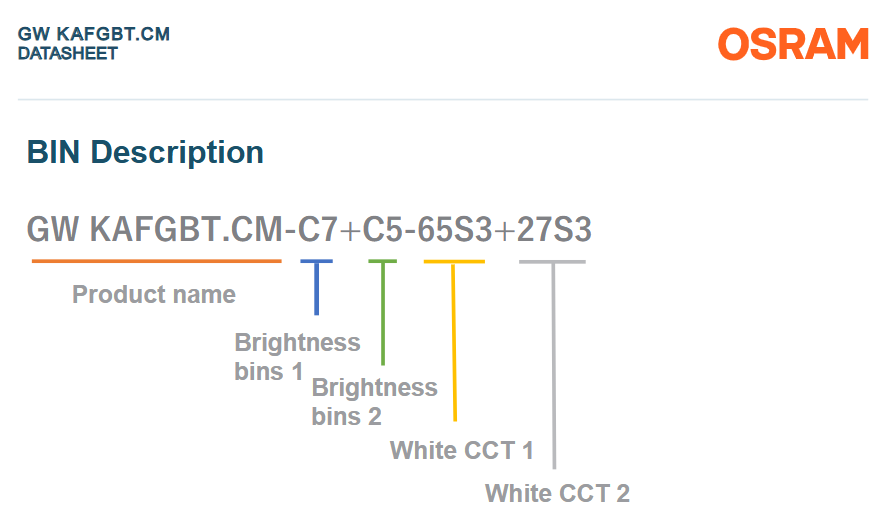Click the C5 segment in the code

383,229
